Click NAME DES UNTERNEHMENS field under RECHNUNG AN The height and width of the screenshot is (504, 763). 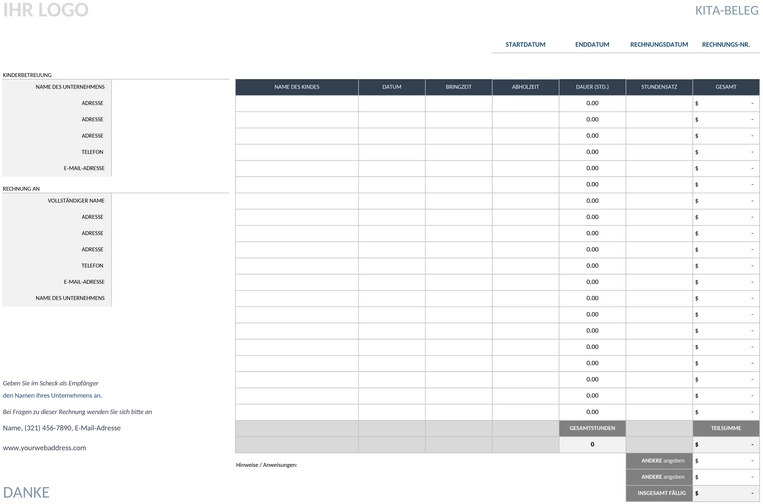pos(170,298)
